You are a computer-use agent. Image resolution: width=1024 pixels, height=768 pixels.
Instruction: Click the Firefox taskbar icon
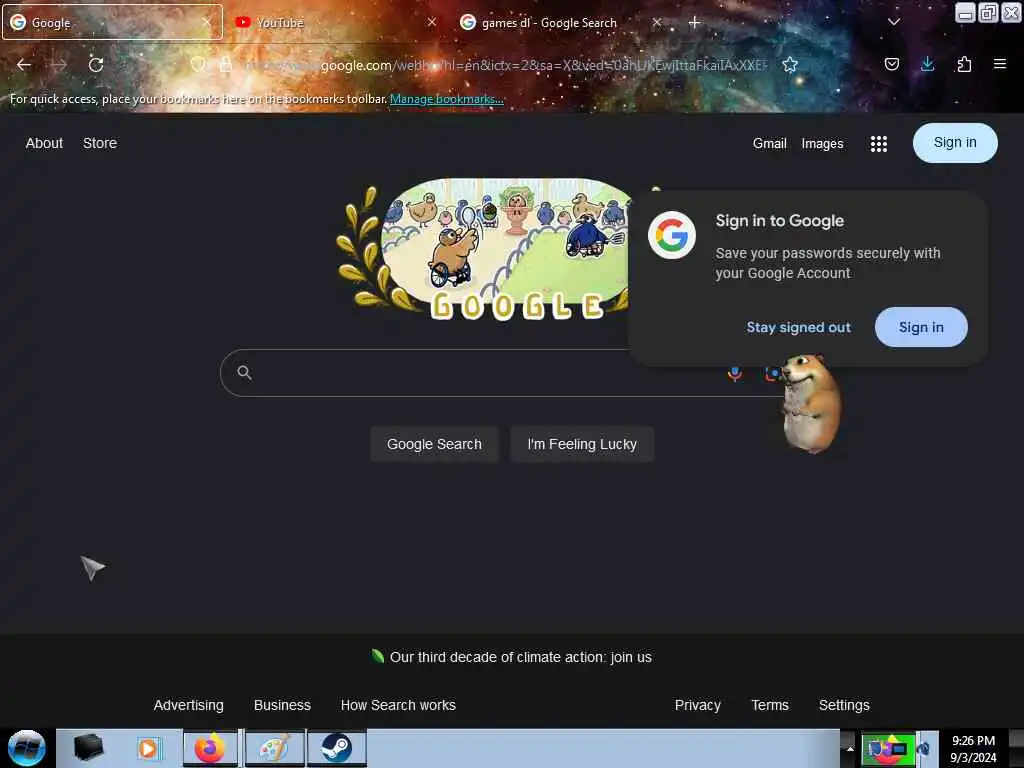coord(210,748)
